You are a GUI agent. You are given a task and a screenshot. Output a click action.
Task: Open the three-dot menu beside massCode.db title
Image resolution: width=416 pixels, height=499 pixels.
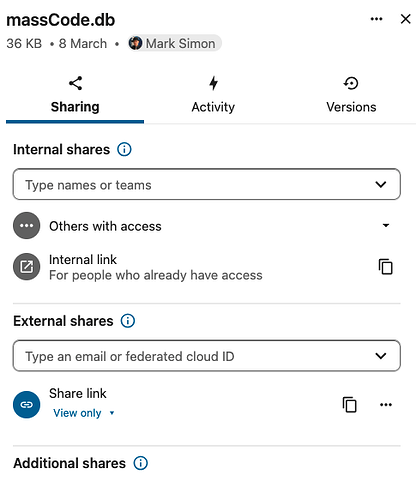point(376,19)
